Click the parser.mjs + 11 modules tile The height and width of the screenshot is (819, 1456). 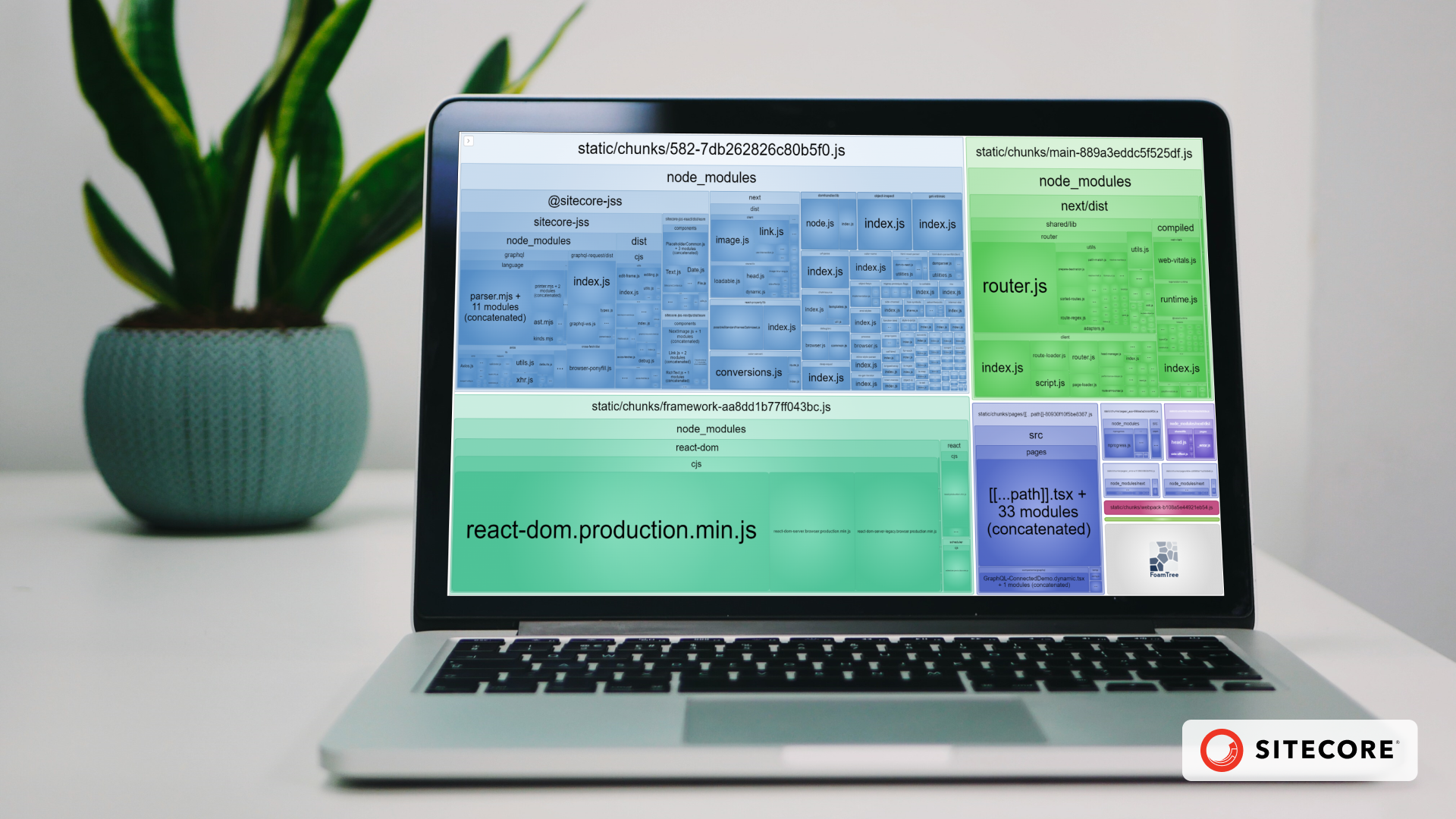pos(494,306)
